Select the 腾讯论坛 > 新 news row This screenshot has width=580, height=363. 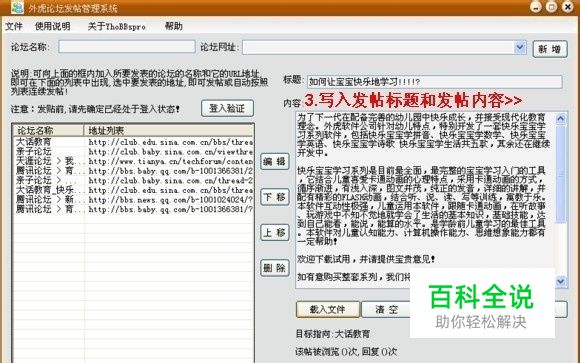[x=134, y=199]
